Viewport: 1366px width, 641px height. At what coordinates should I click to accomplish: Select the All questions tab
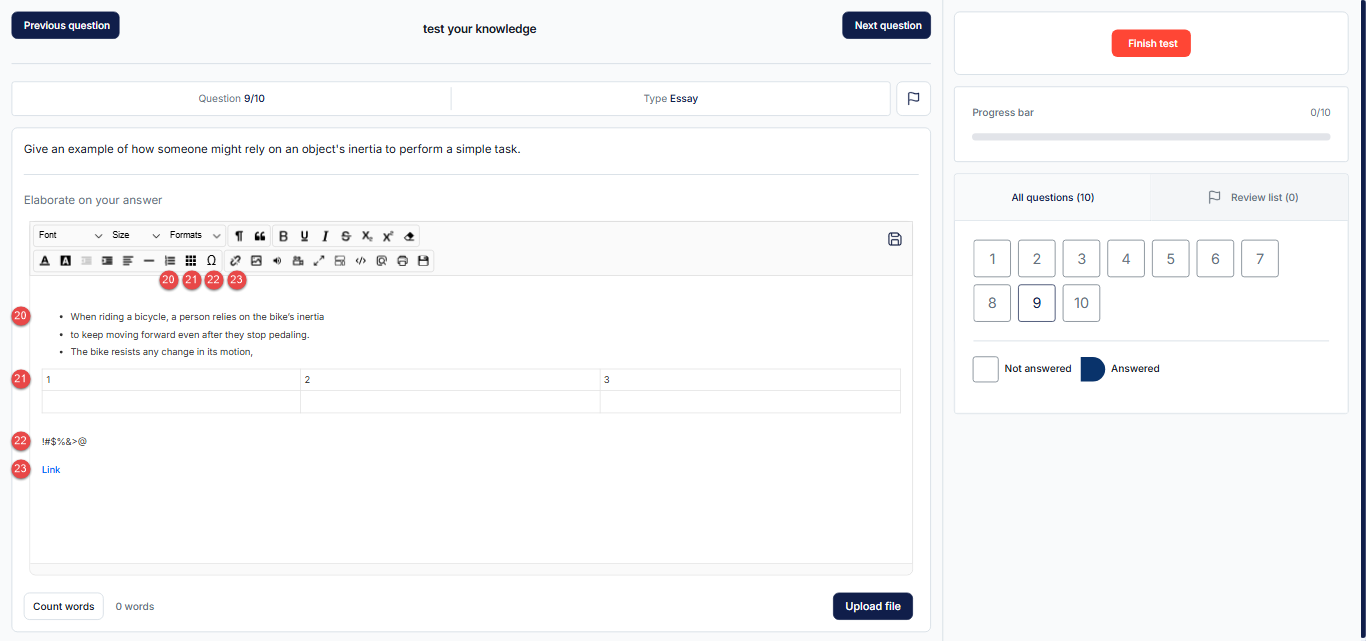point(1052,198)
